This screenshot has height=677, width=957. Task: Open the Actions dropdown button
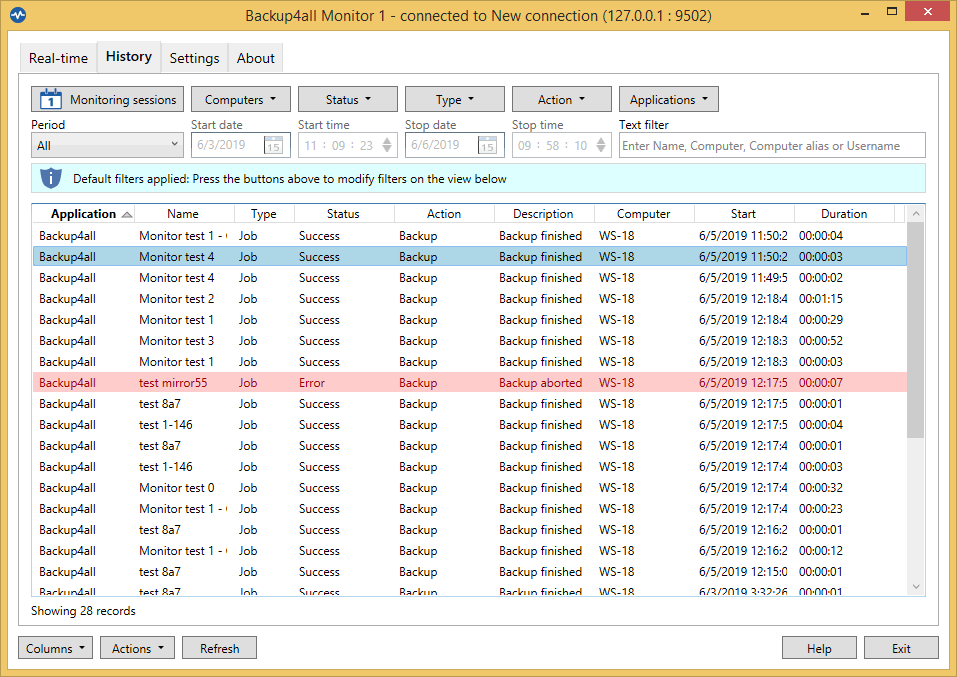click(x=137, y=648)
